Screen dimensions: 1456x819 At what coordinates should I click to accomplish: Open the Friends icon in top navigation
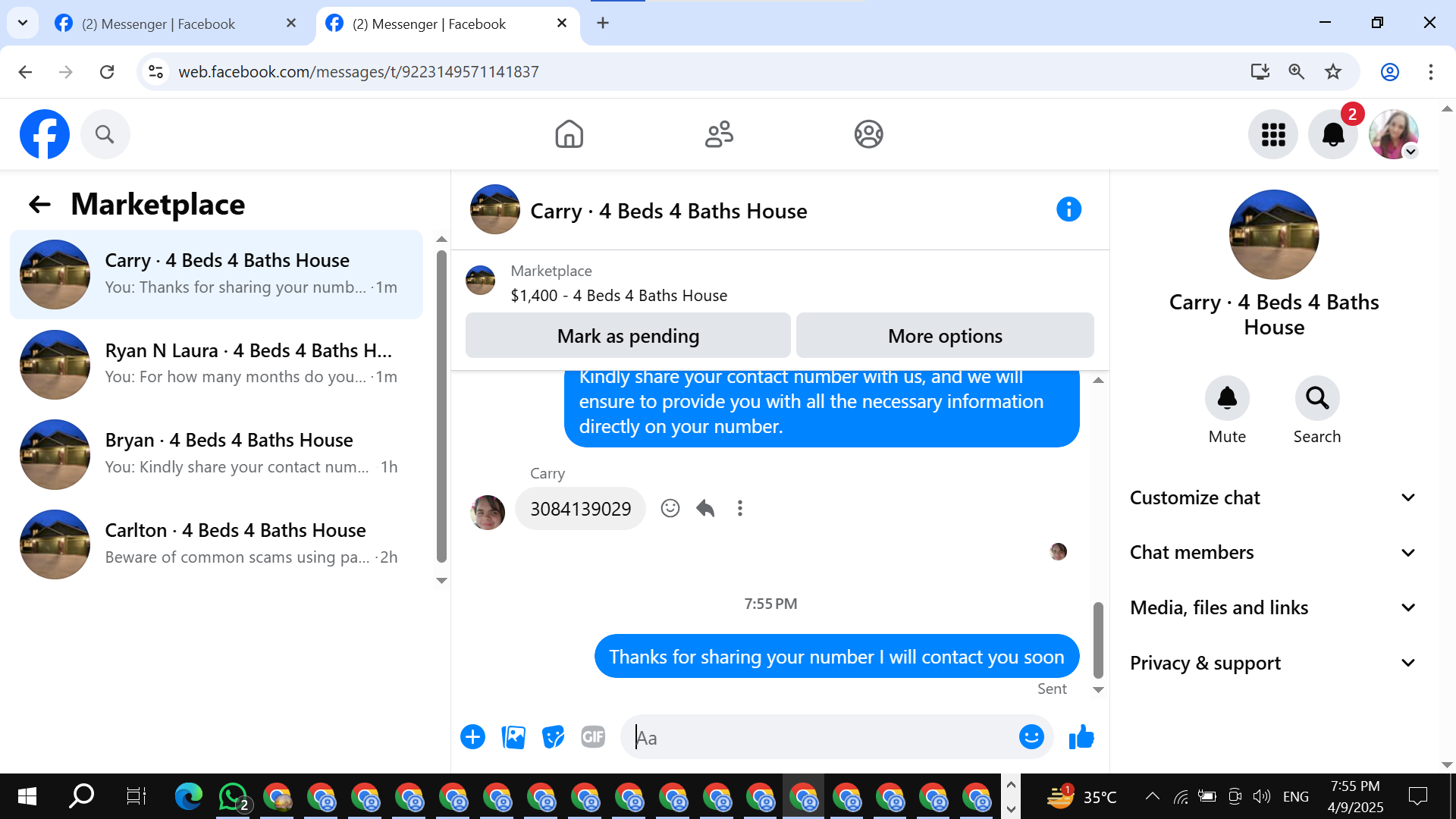[x=719, y=134]
